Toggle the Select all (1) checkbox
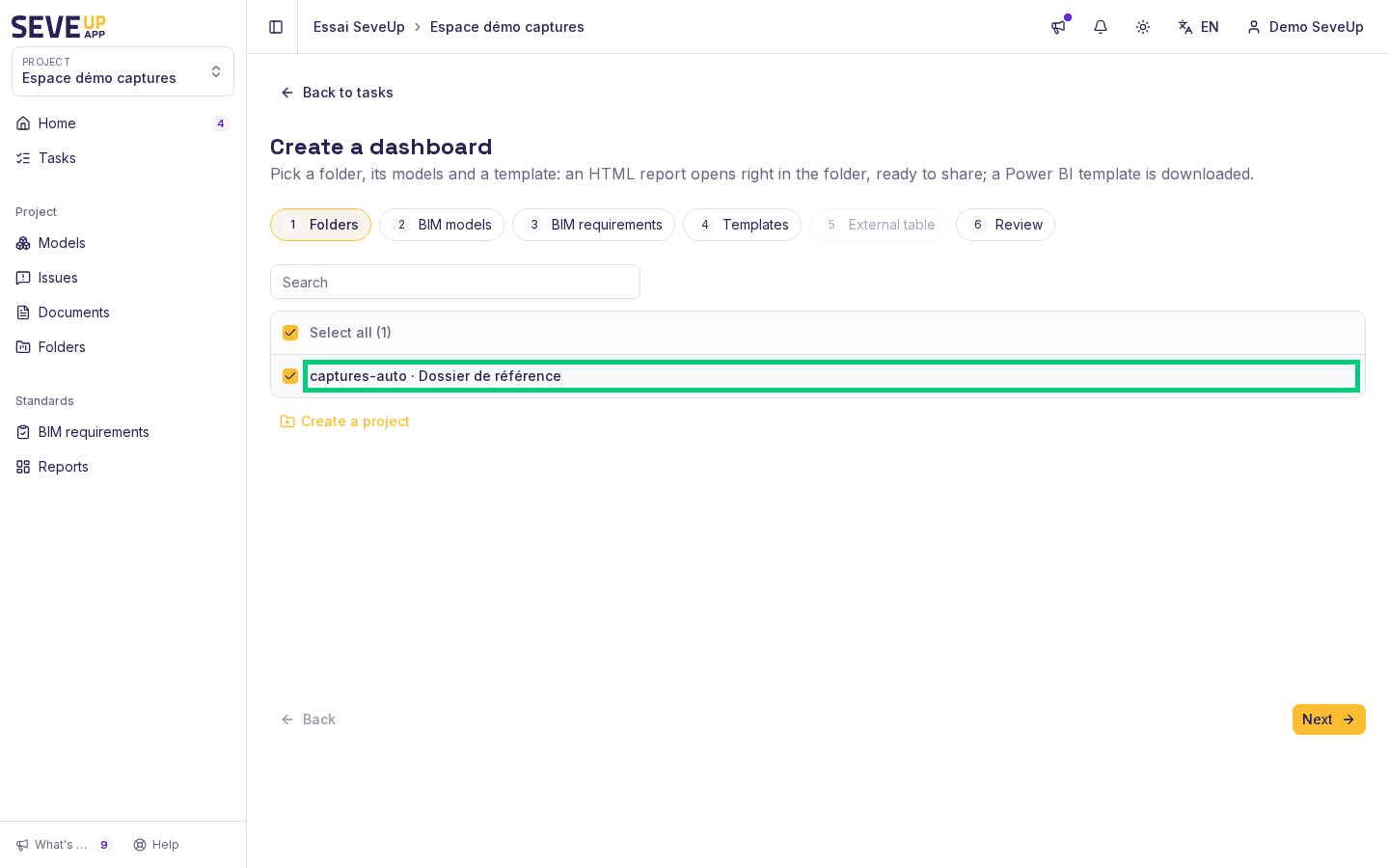Viewport: 1389px width, 868px height. coord(290,333)
